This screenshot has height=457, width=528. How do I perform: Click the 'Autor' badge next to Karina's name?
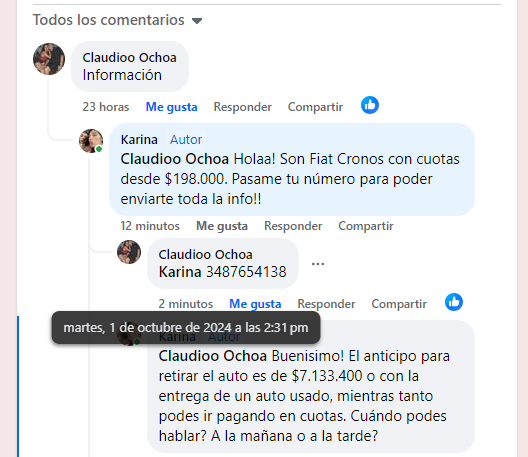186,139
